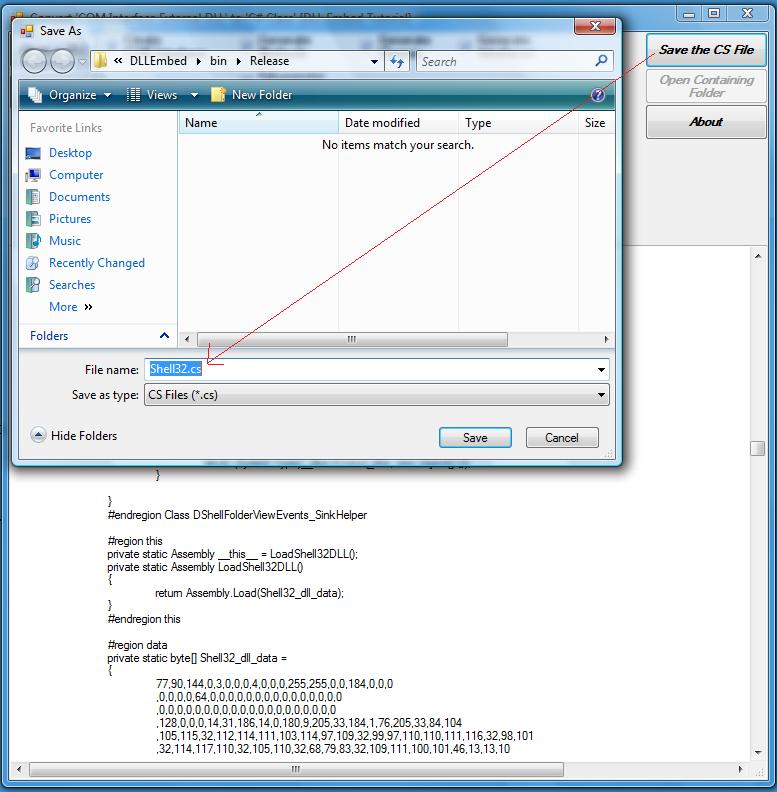Click the folder icon in the address bar
Screen dimensions: 777x792
point(100,61)
